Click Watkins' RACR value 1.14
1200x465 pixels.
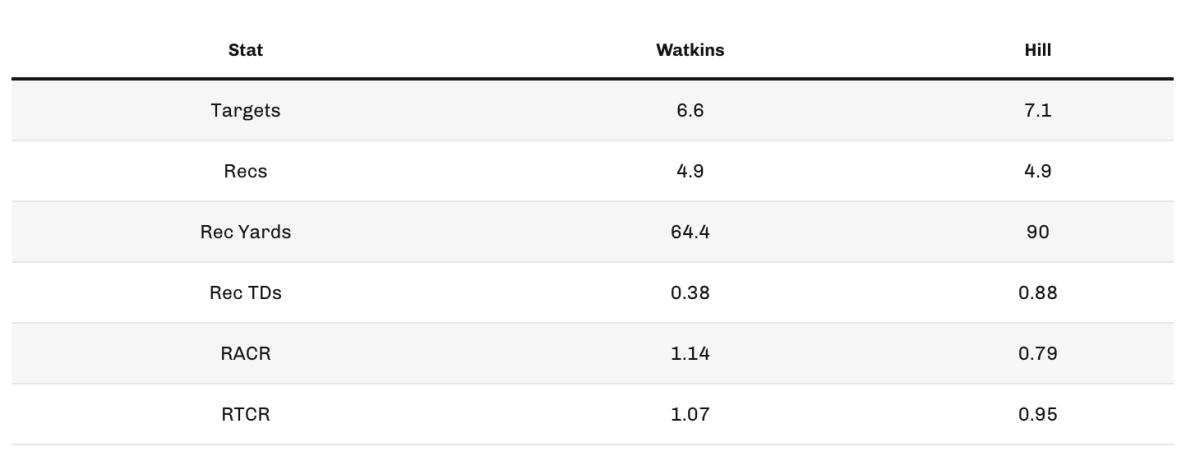click(690, 353)
